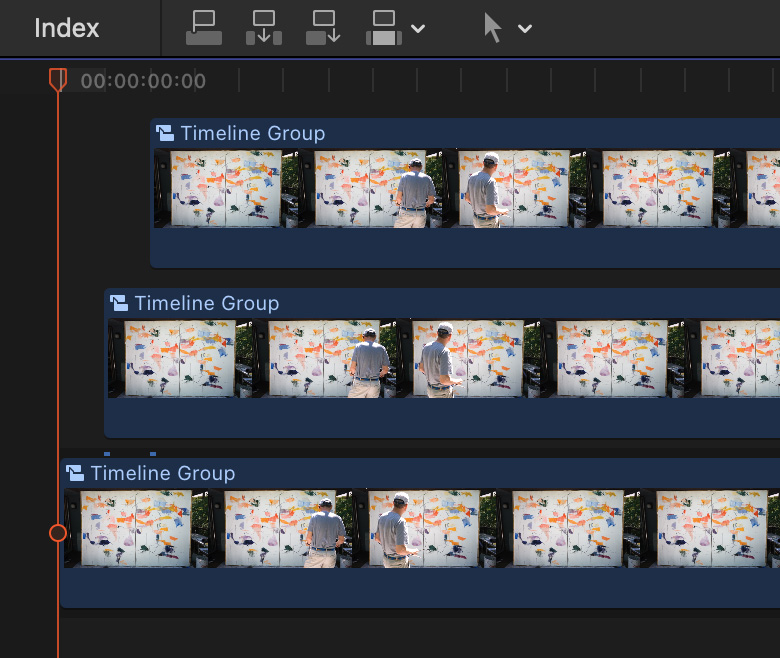The width and height of the screenshot is (780, 658).
Task: Click compound clip icon on top Timeline Group
Action: coord(165,133)
